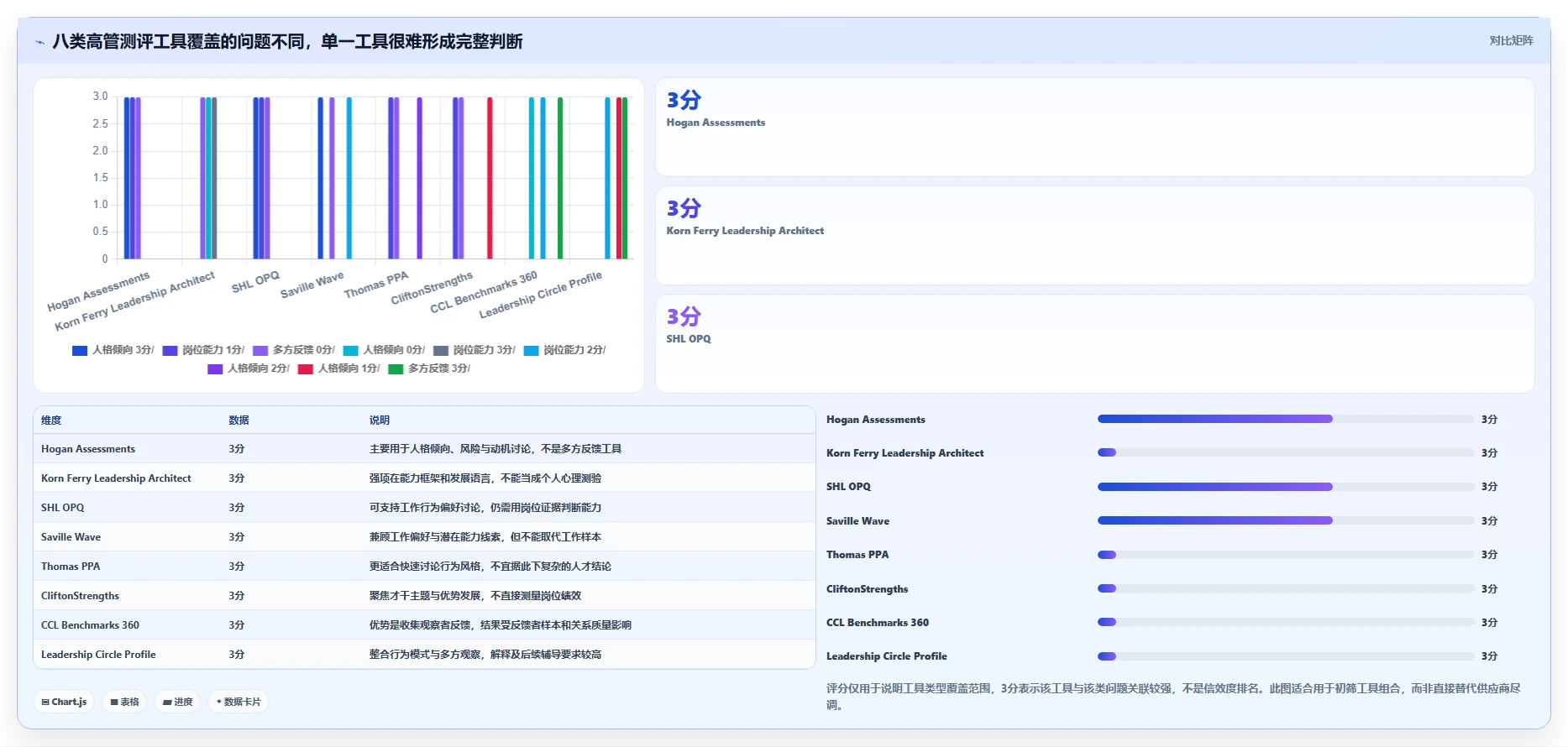The image size is (1568, 747).
Task: Click the Leadership Circle Profile label beside its progress bar
Action: click(x=886, y=656)
